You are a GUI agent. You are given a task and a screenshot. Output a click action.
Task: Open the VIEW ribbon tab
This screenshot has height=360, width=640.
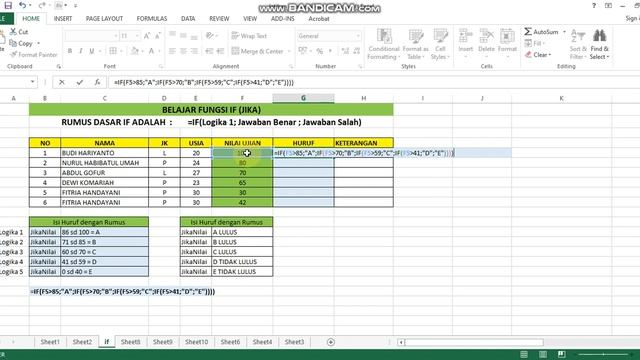point(250,19)
